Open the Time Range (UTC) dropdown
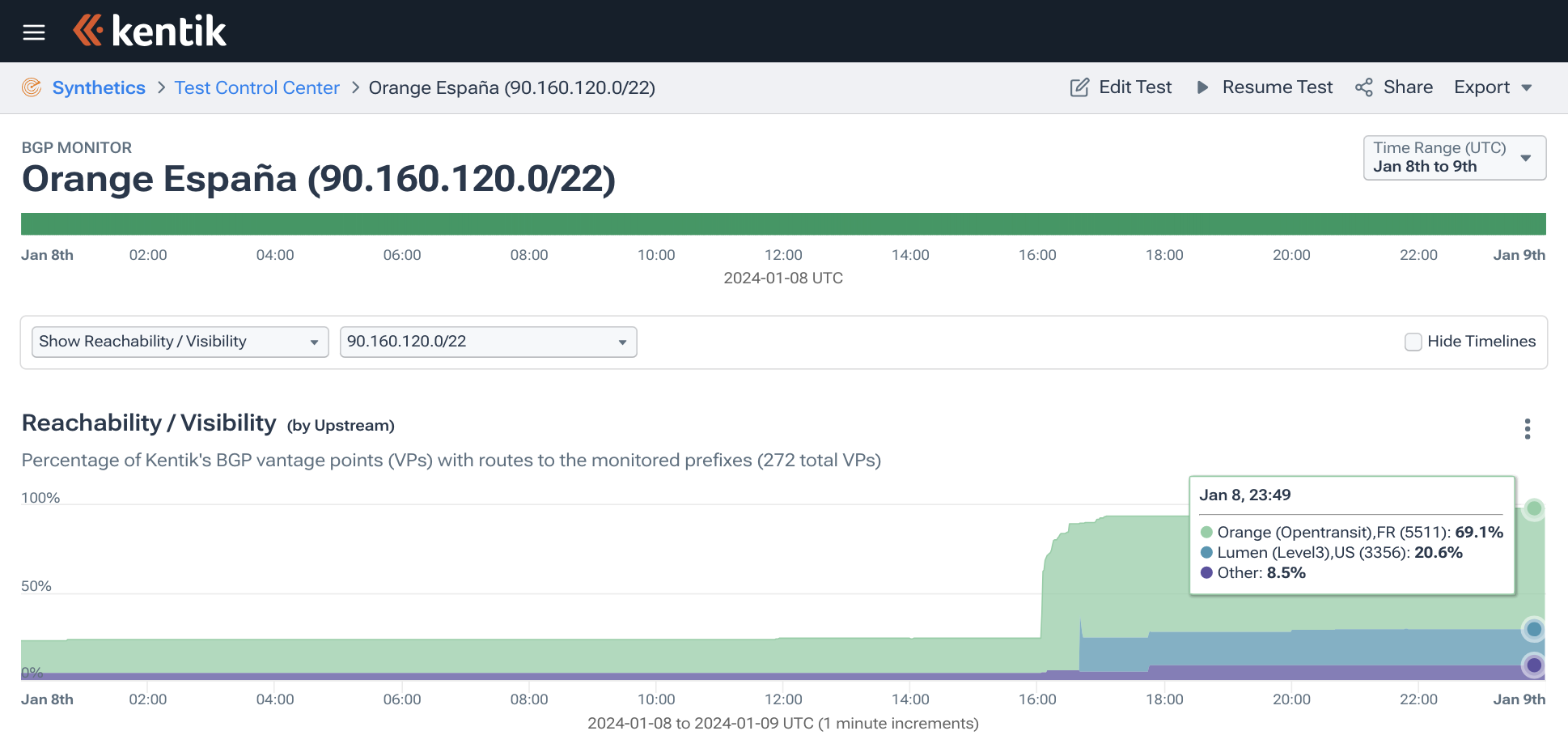 (x=1455, y=158)
